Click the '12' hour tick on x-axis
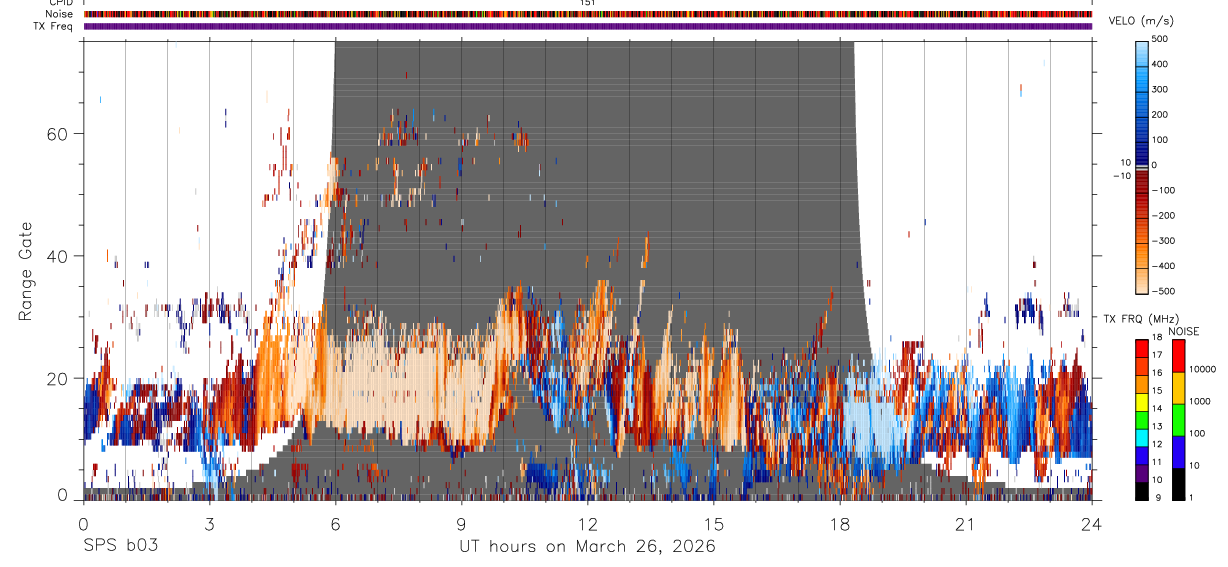Image resolution: width=1228 pixels, height=567 pixels. pyautogui.click(x=588, y=524)
